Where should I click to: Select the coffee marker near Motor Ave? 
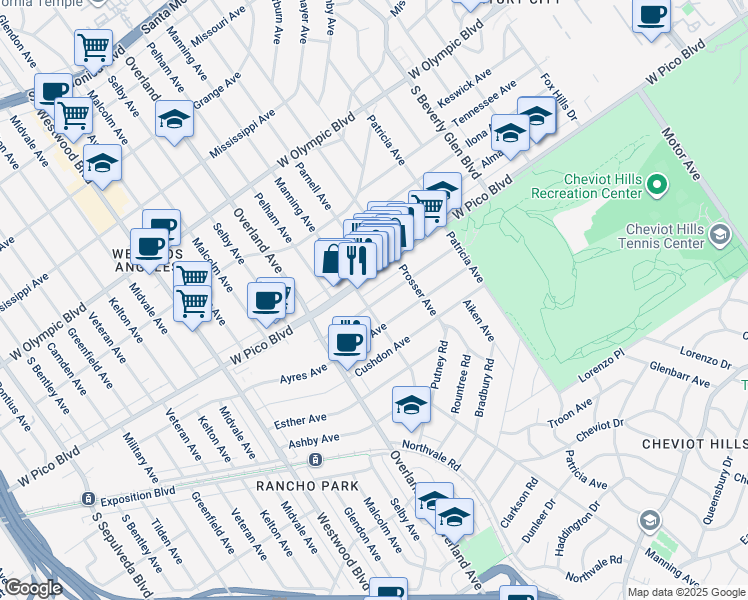(x=651, y=16)
